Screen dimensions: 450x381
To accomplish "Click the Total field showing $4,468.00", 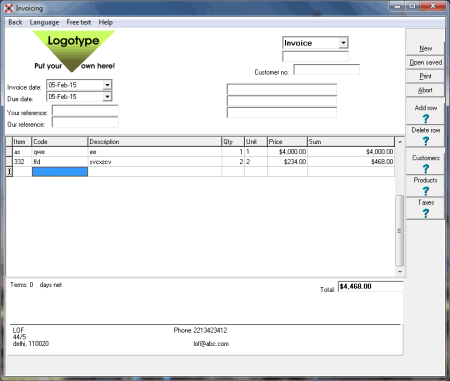I will (371, 286).
